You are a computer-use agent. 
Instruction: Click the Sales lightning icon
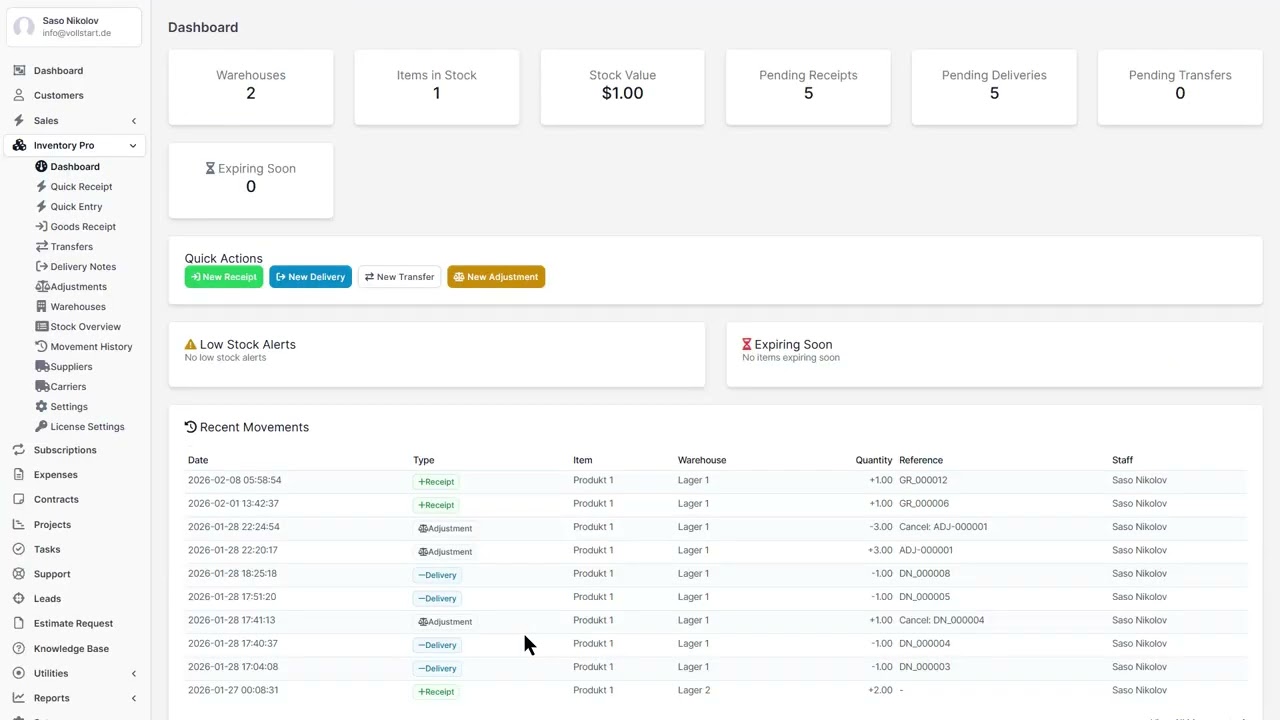coord(19,121)
